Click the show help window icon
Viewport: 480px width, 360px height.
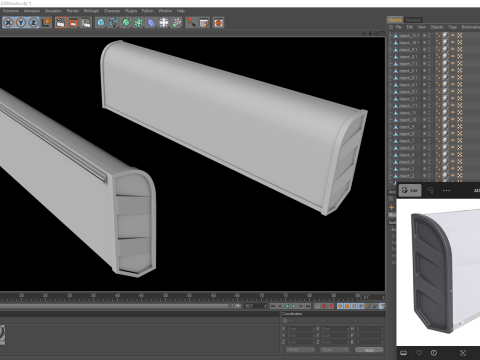[x=204, y=23]
